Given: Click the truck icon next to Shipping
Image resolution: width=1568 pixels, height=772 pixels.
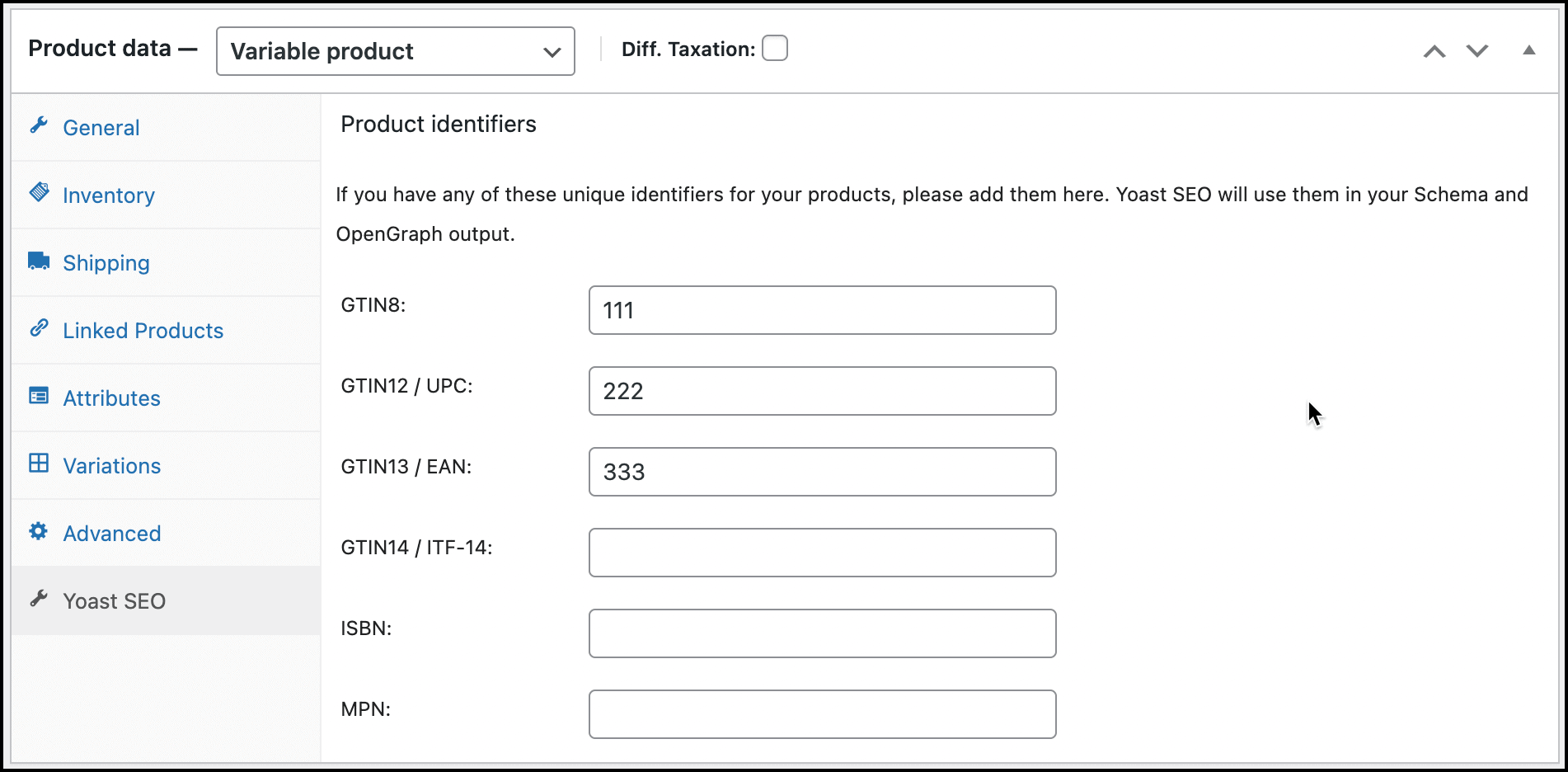Looking at the screenshot, I should click(39, 261).
